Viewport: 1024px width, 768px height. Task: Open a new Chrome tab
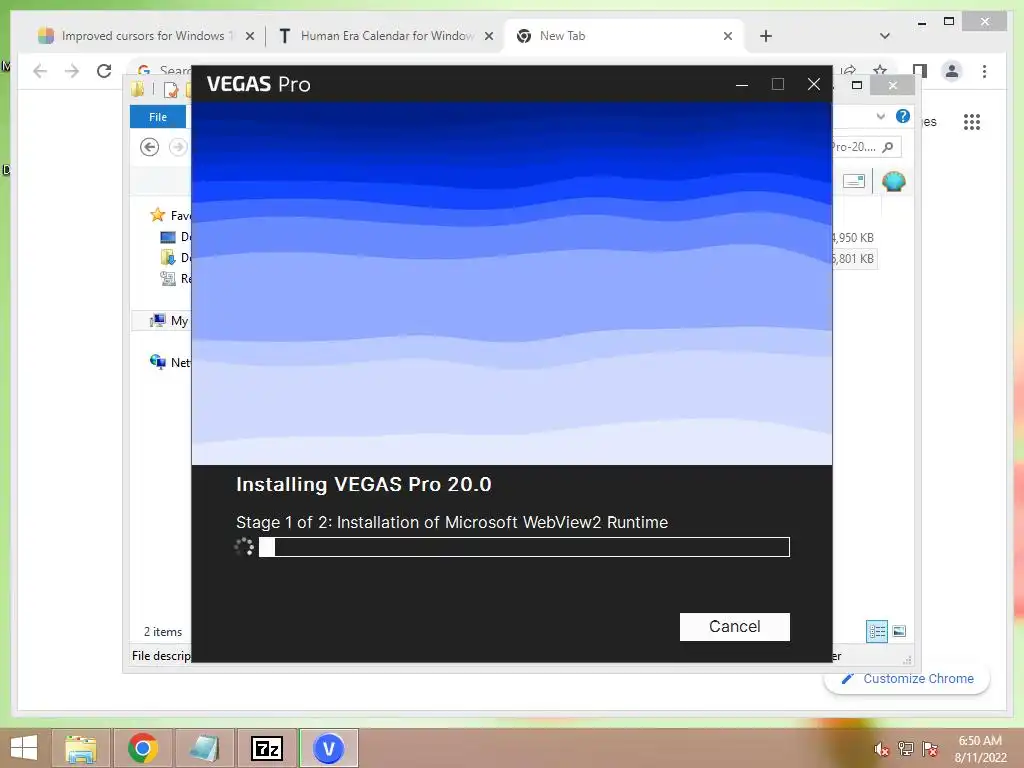coord(766,36)
